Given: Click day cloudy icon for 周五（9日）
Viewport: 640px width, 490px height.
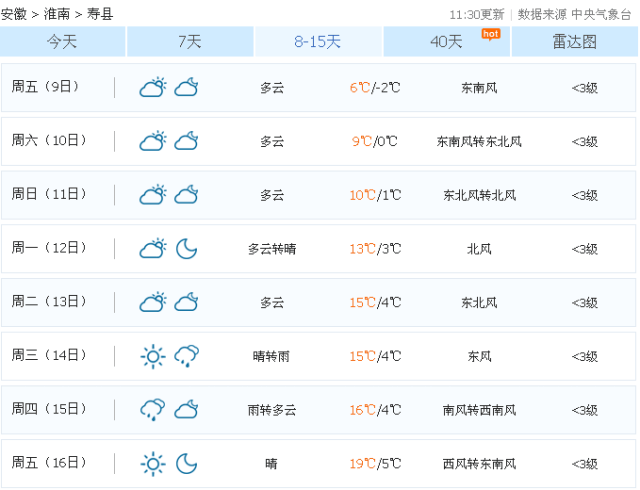Looking at the screenshot, I should (153, 87).
